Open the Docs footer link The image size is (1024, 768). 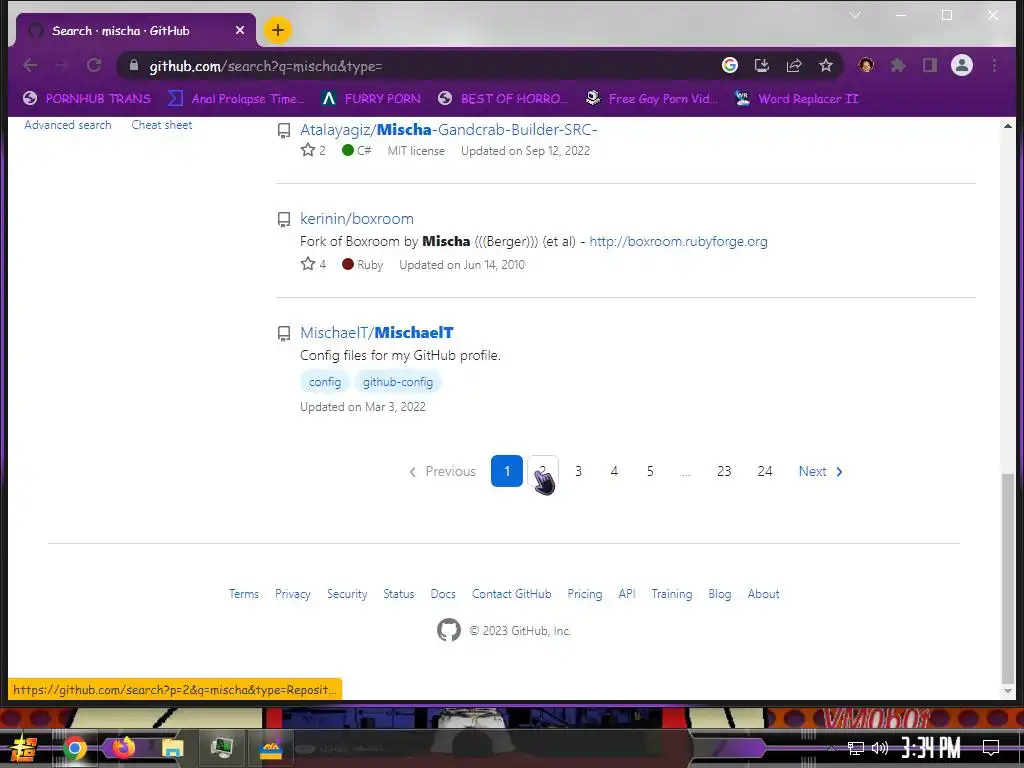coord(443,594)
